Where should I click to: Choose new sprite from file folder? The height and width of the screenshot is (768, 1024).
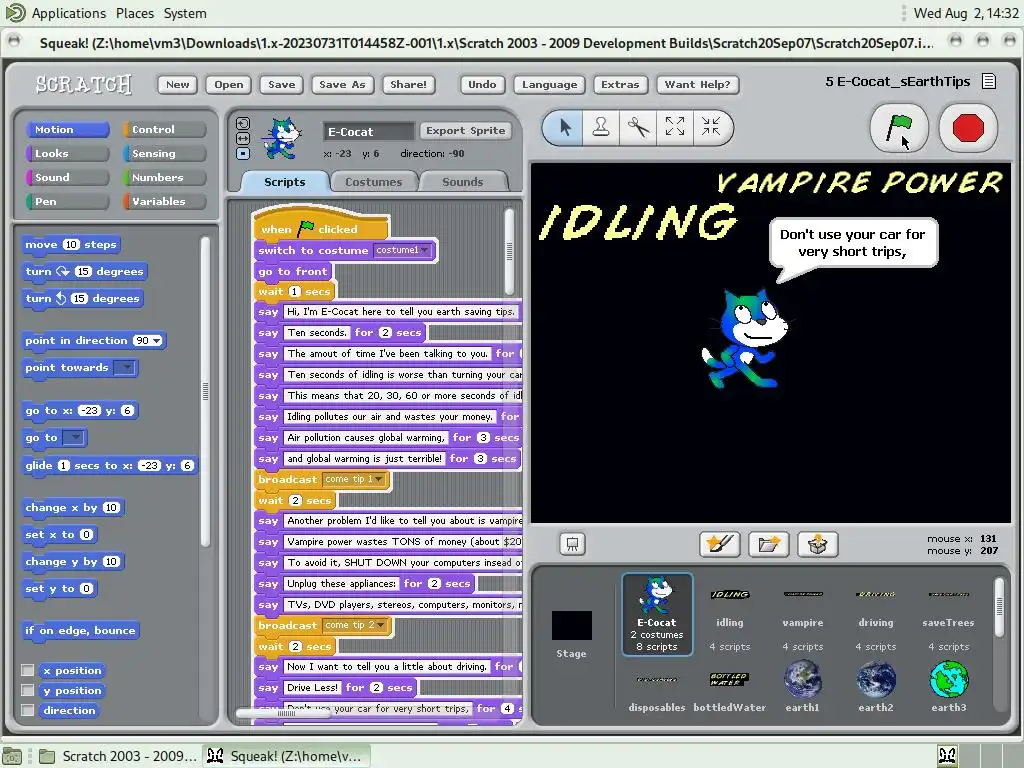pos(769,544)
